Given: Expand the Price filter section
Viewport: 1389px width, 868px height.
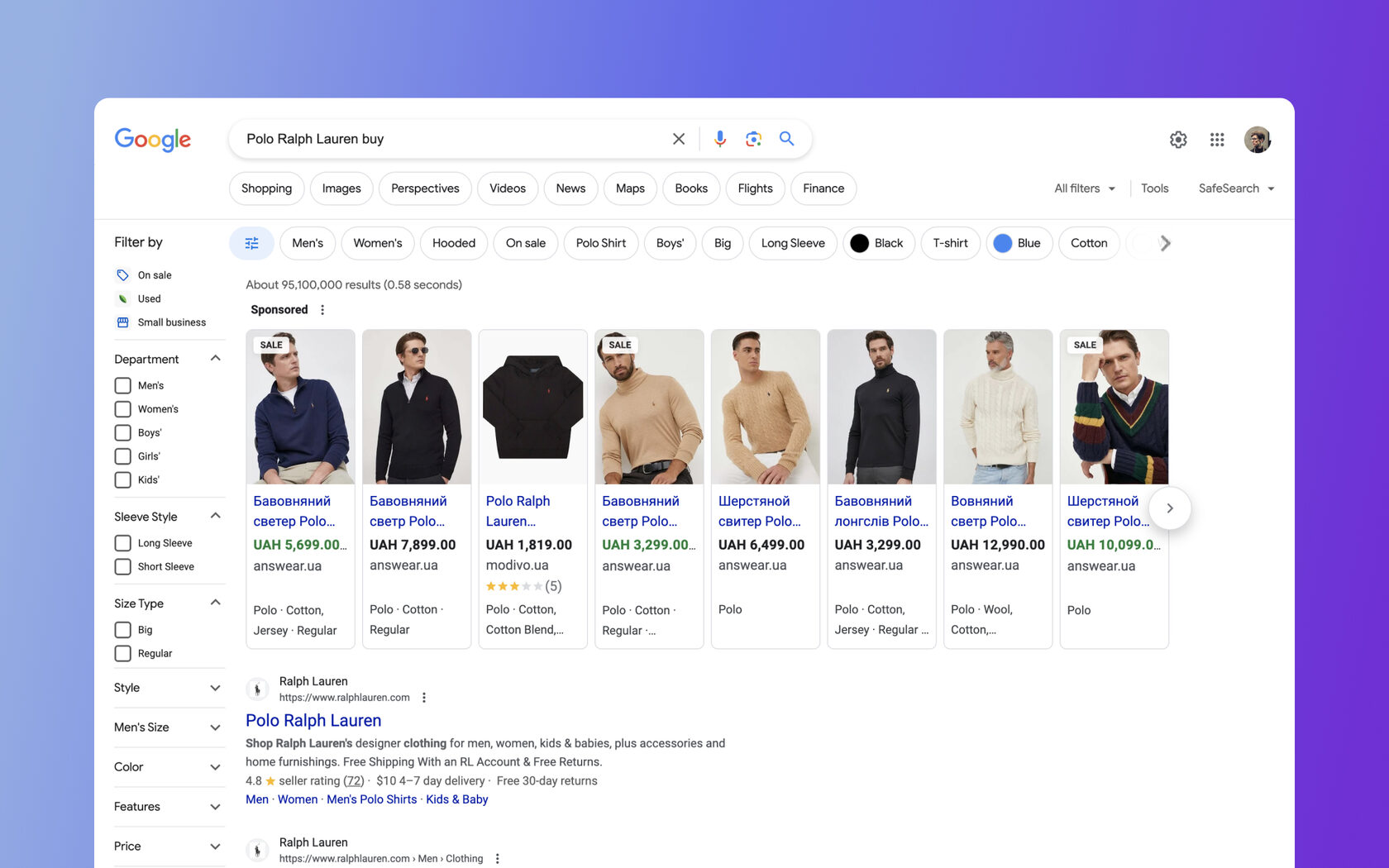Looking at the screenshot, I should coord(215,847).
